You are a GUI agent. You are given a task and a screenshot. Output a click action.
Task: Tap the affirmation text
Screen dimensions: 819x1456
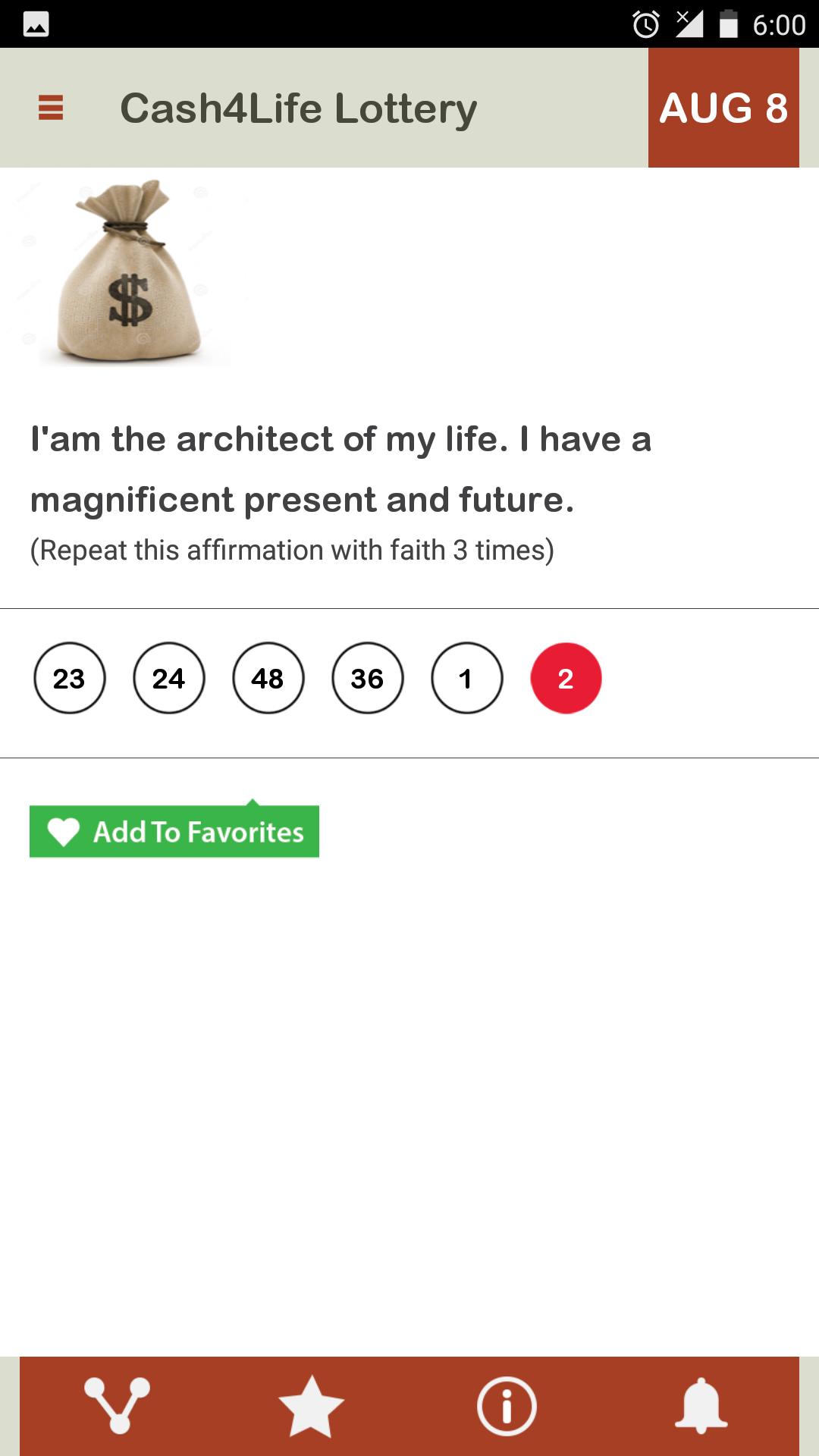click(340, 469)
